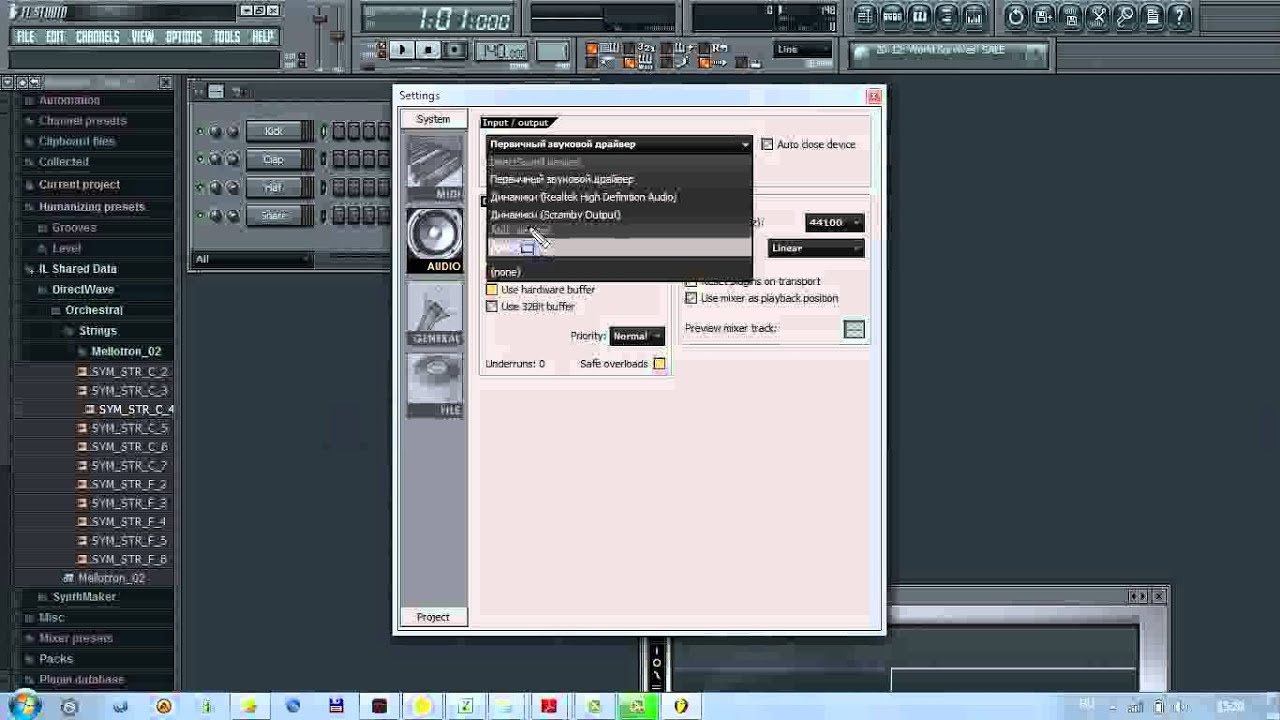The width and height of the screenshot is (1280, 720).
Task: Select the Scramby Output driver option
Action: pos(619,215)
